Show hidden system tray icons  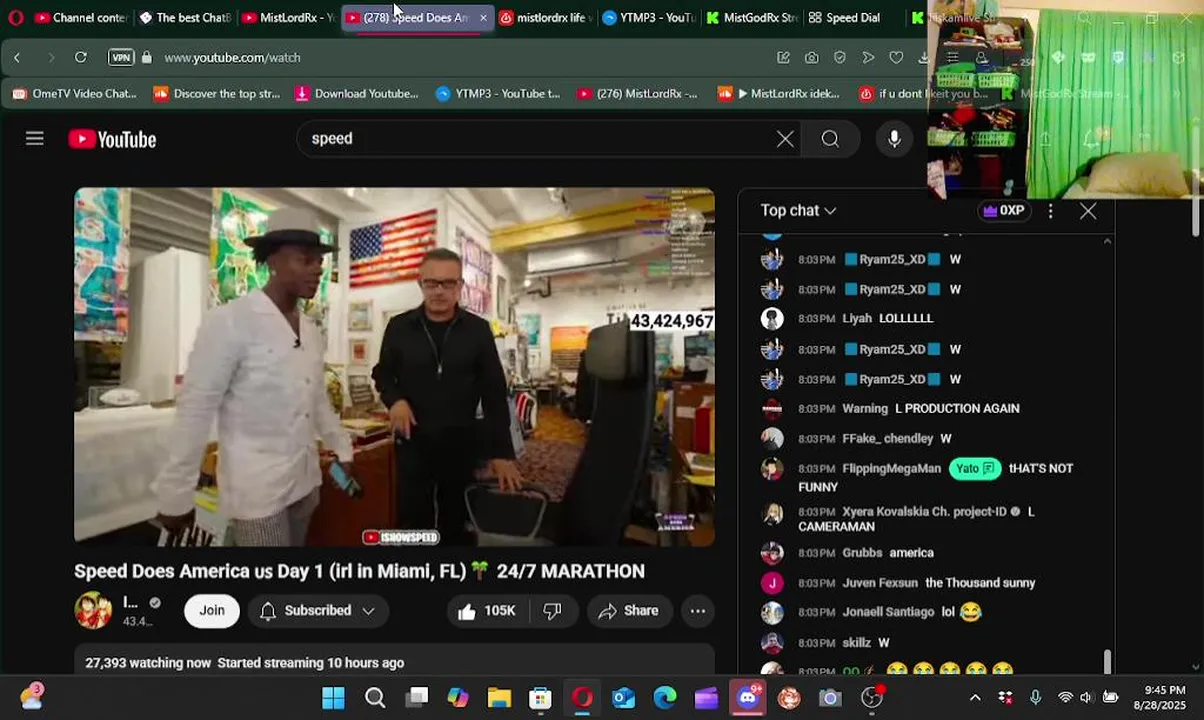pos(975,698)
